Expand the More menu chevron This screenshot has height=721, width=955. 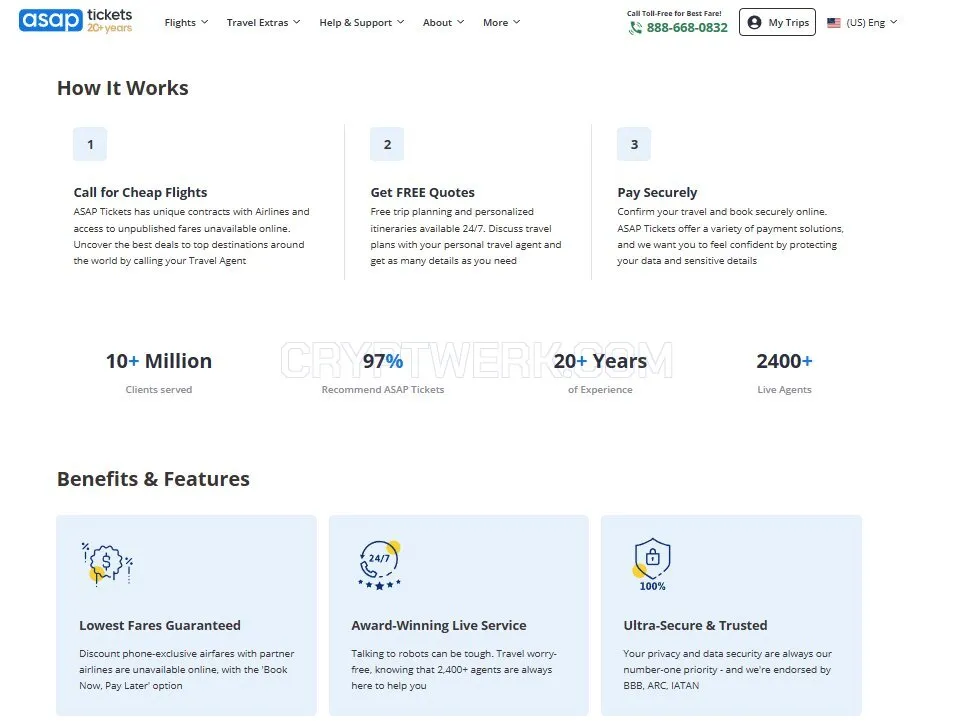(516, 22)
